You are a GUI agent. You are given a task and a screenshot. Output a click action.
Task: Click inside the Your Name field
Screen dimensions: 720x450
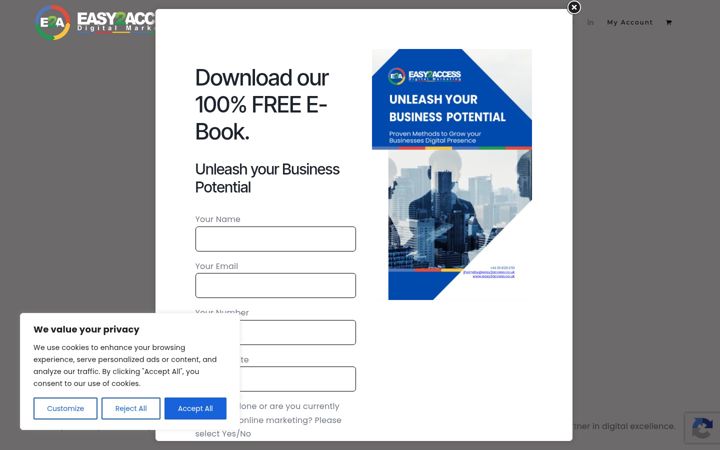pos(275,239)
